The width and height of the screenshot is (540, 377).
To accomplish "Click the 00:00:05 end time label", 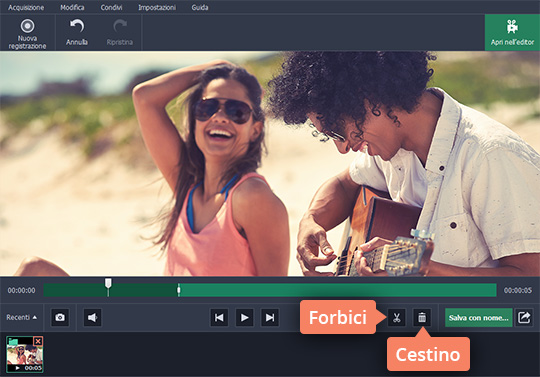I will coord(518,290).
